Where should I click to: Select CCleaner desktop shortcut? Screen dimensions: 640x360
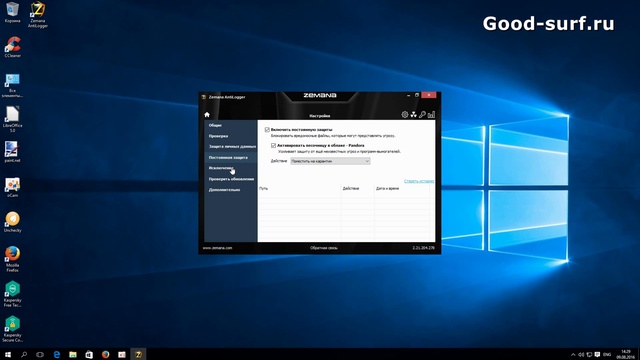point(12,47)
